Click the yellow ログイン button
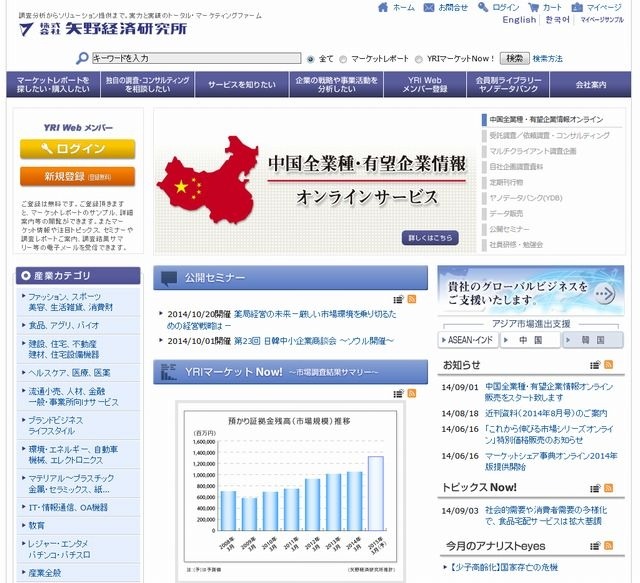 [x=78, y=149]
